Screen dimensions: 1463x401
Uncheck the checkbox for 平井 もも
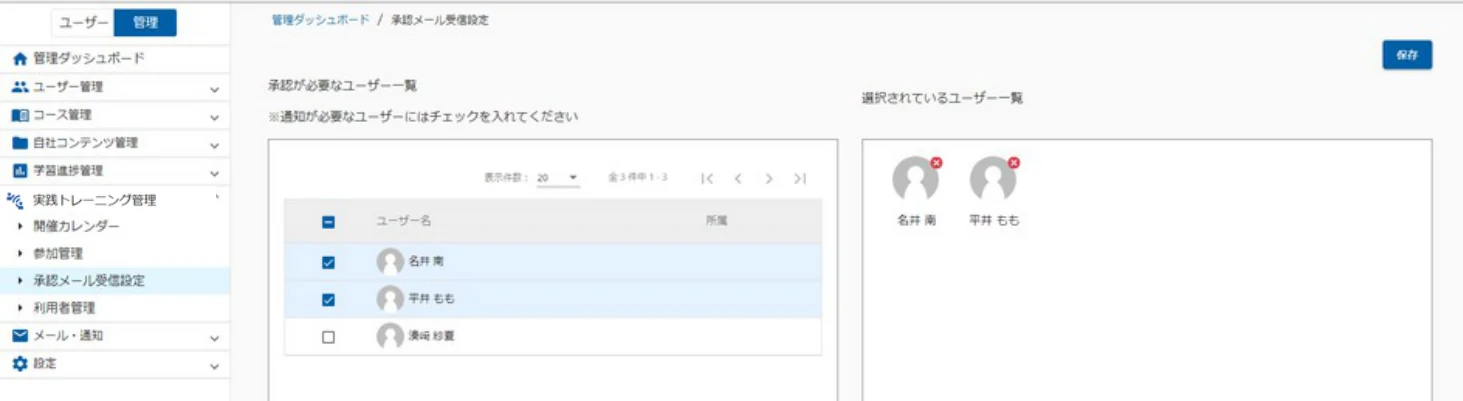(x=328, y=300)
